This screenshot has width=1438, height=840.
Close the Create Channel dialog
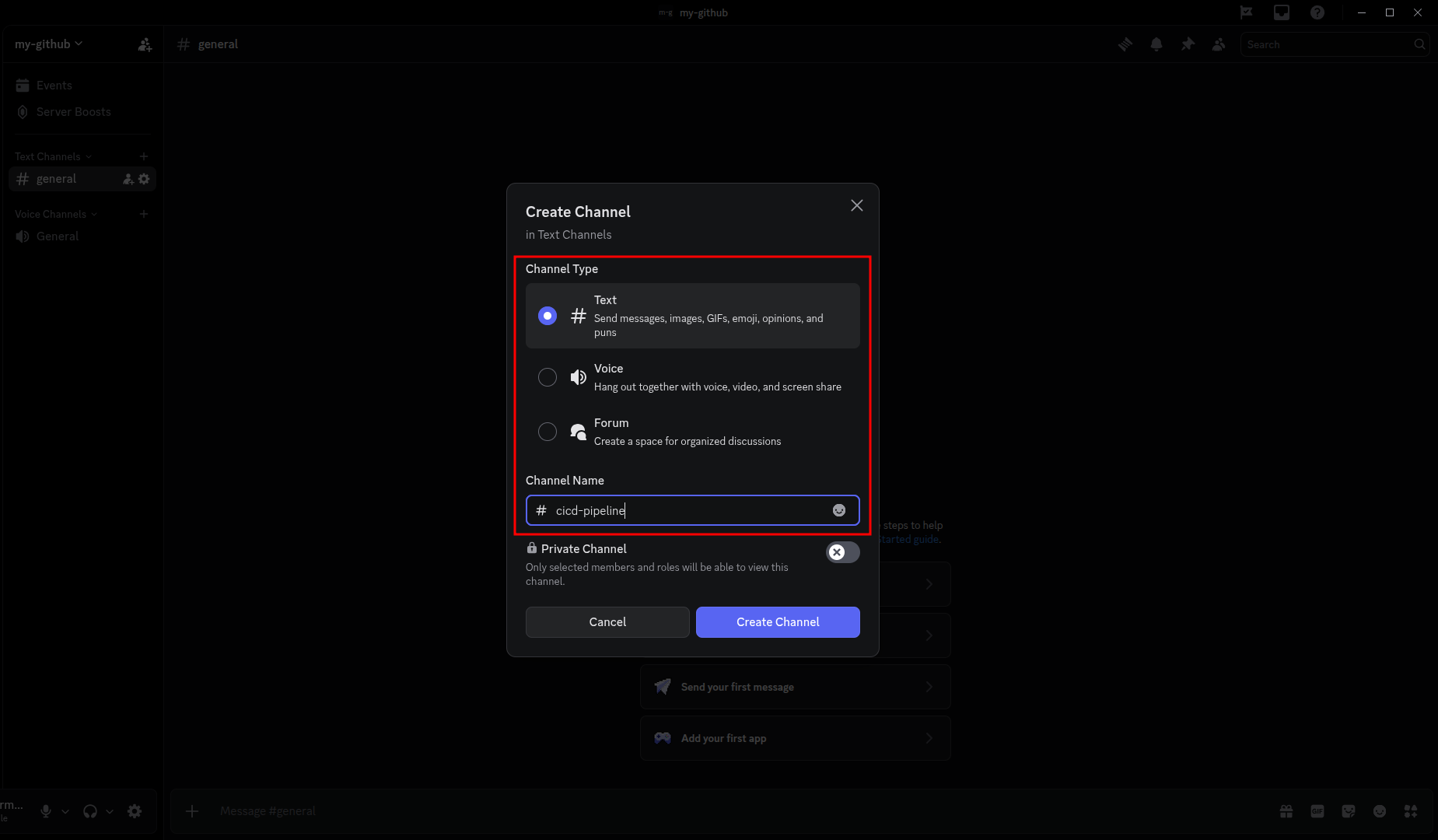pos(856,205)
